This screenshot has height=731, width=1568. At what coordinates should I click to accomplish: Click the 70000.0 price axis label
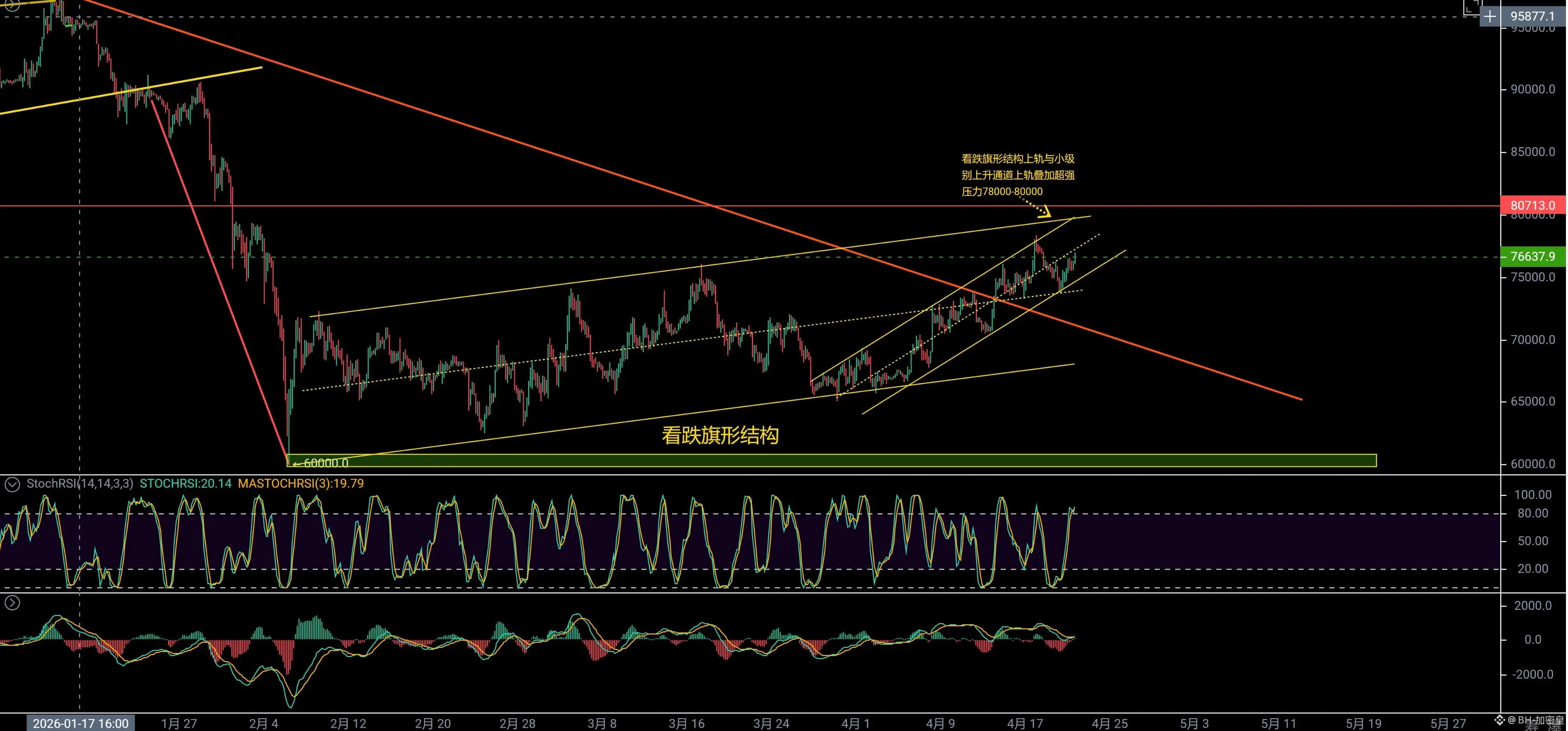tap(1533, 340)
